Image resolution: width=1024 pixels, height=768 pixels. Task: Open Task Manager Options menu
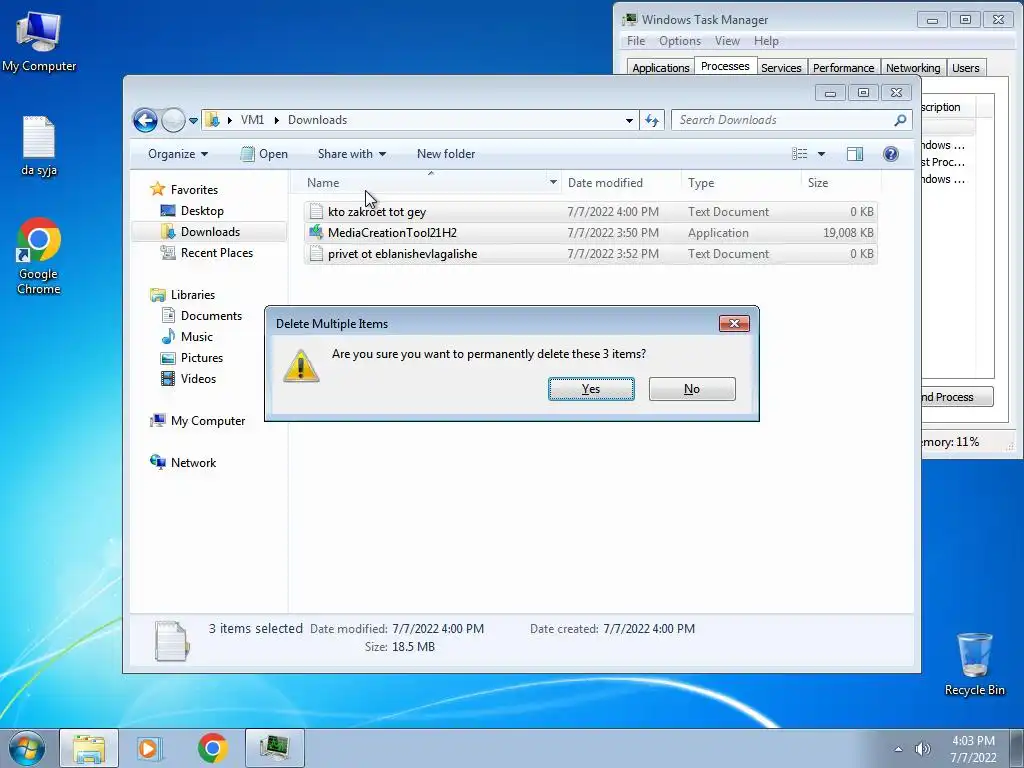680,41
